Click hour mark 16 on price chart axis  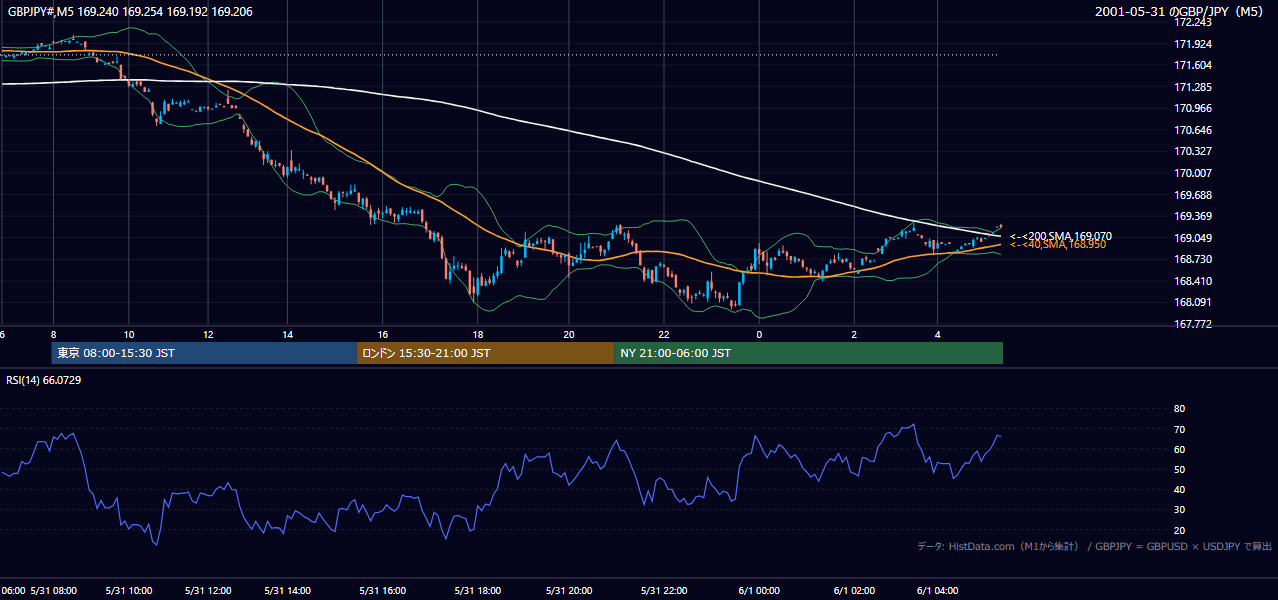tap(383, 334)
